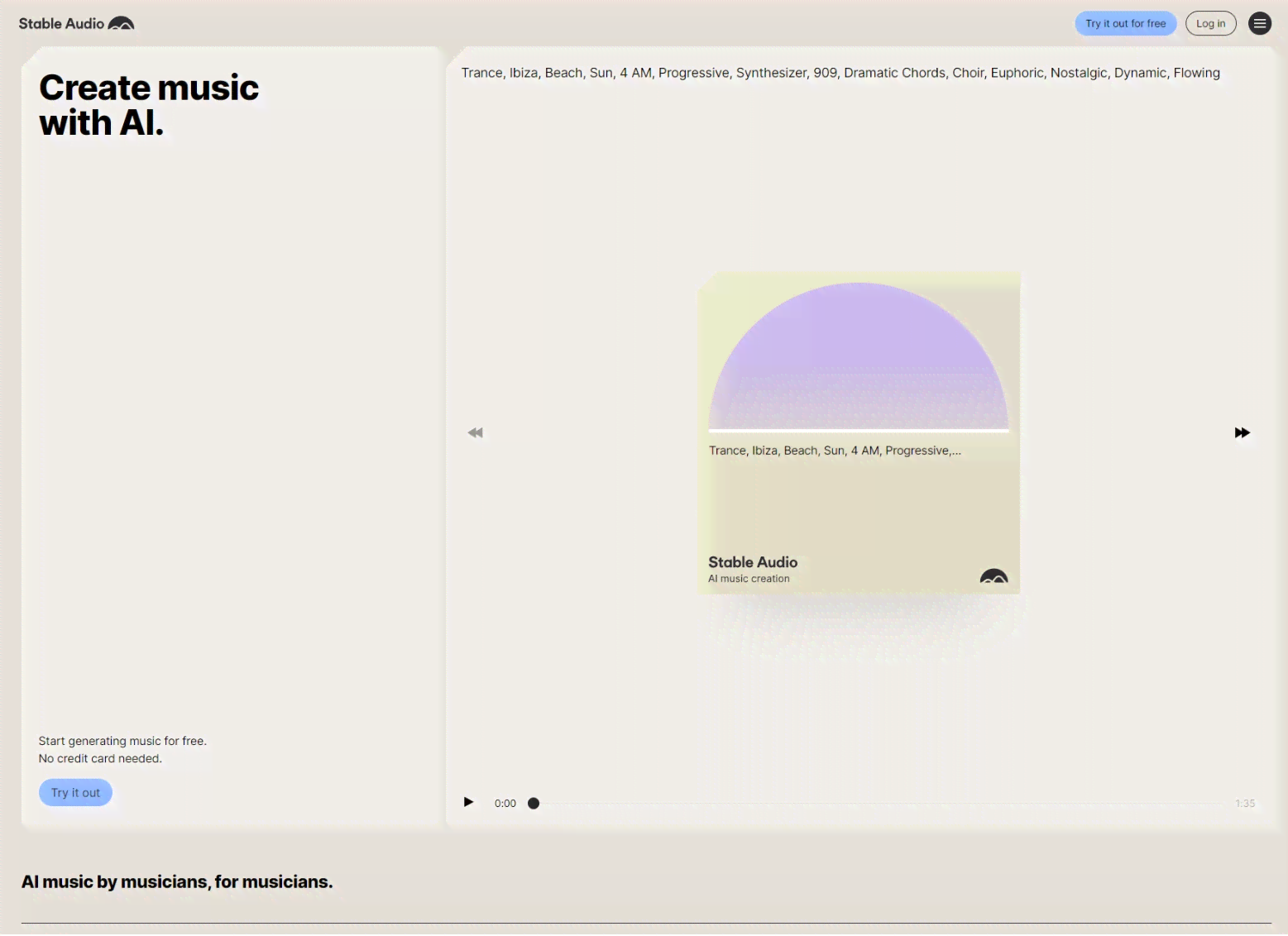Click the 1:35 track duration label
The height and width of the screenshot is (936, 1288).
[x=1245, y=803]
